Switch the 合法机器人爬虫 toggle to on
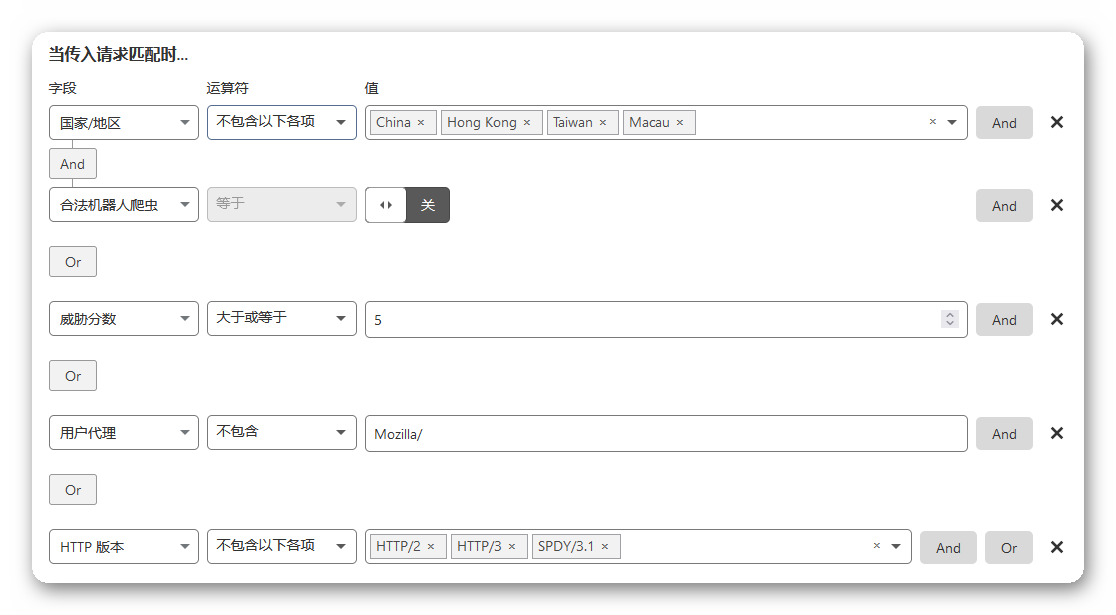This screenshot has width=1116, height=615. [x=385, y=204]
